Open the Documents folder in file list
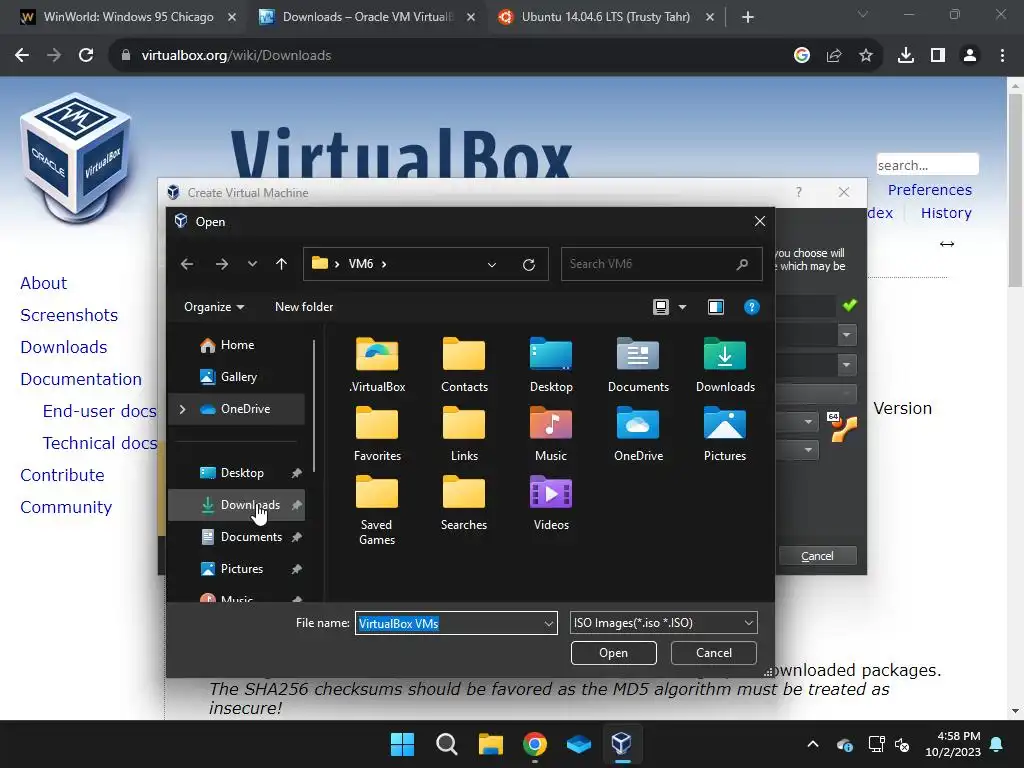 coord(638,364)
